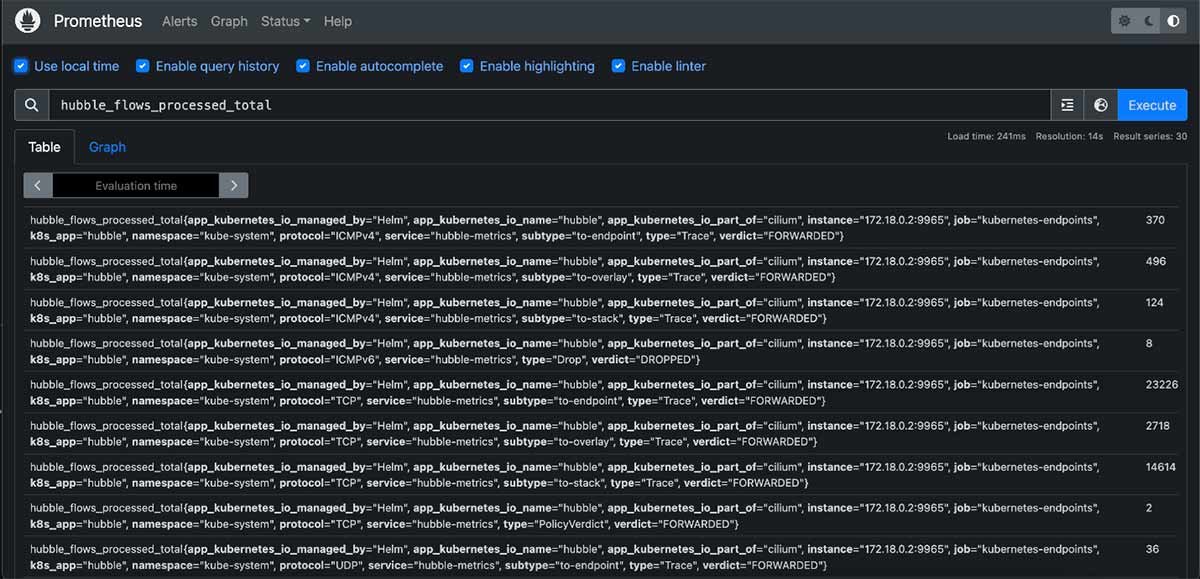Viewport: 1200px width, 579px height.
Task: Disable query history checkbox
Action: (143, 66)
